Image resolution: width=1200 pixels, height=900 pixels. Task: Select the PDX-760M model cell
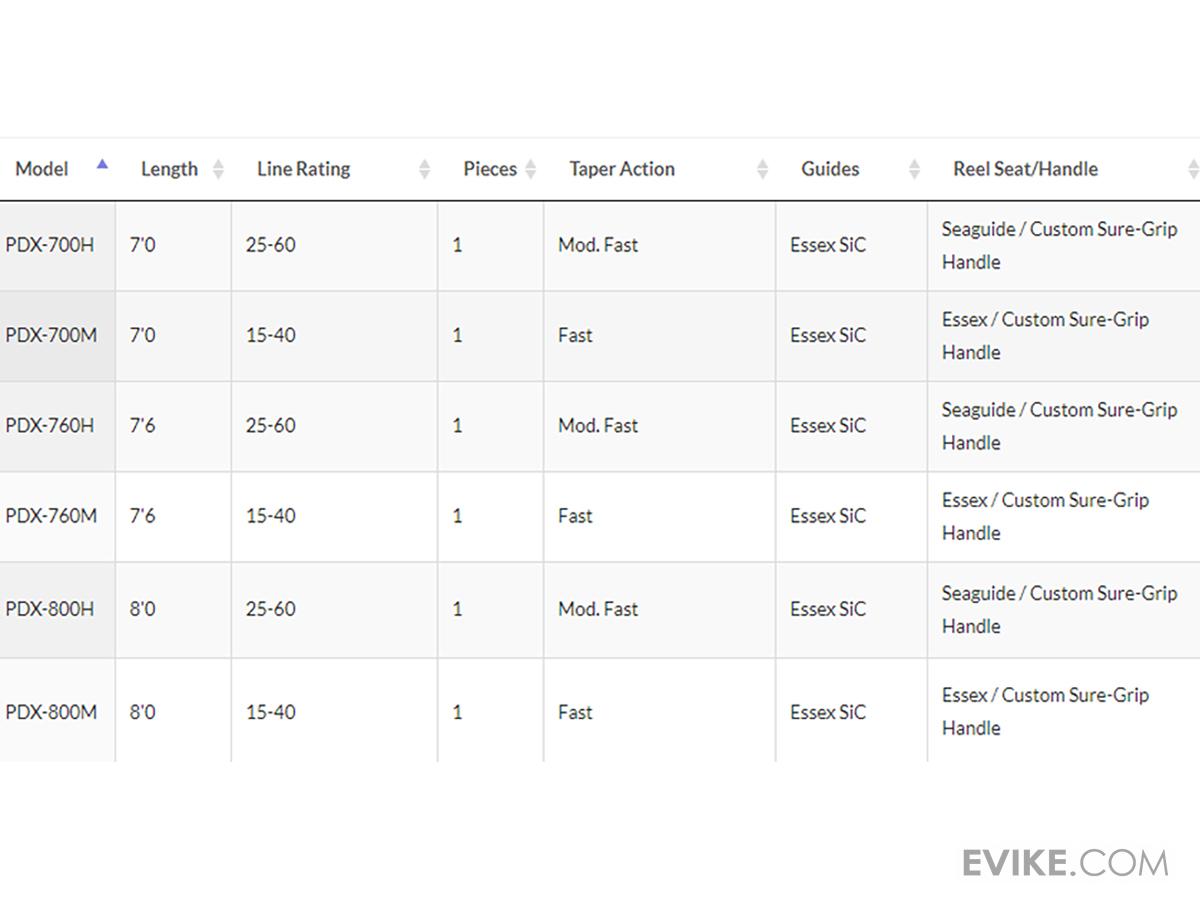click(51, 516)
